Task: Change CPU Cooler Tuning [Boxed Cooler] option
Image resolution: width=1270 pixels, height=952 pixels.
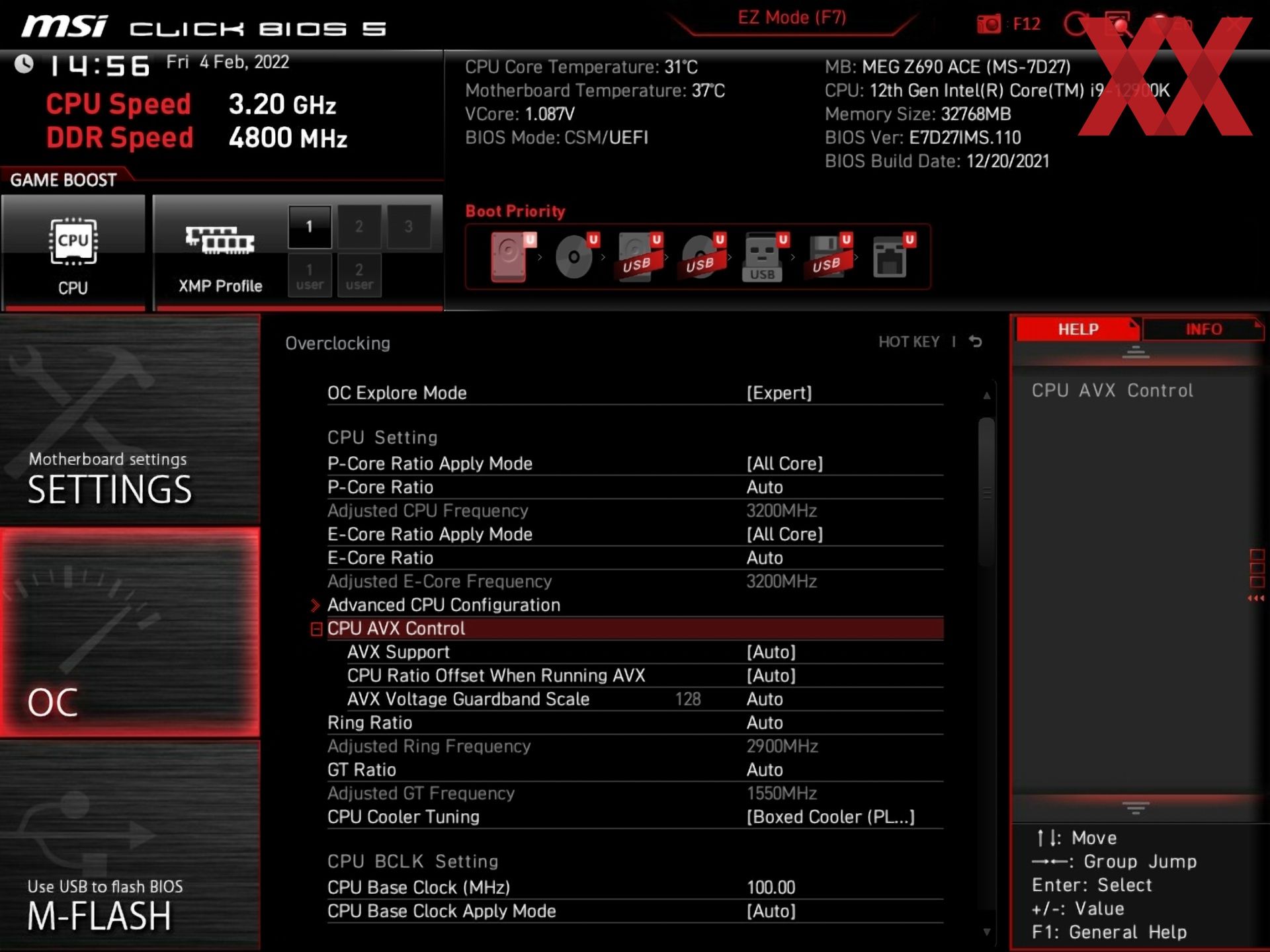Action: [635, 817]
